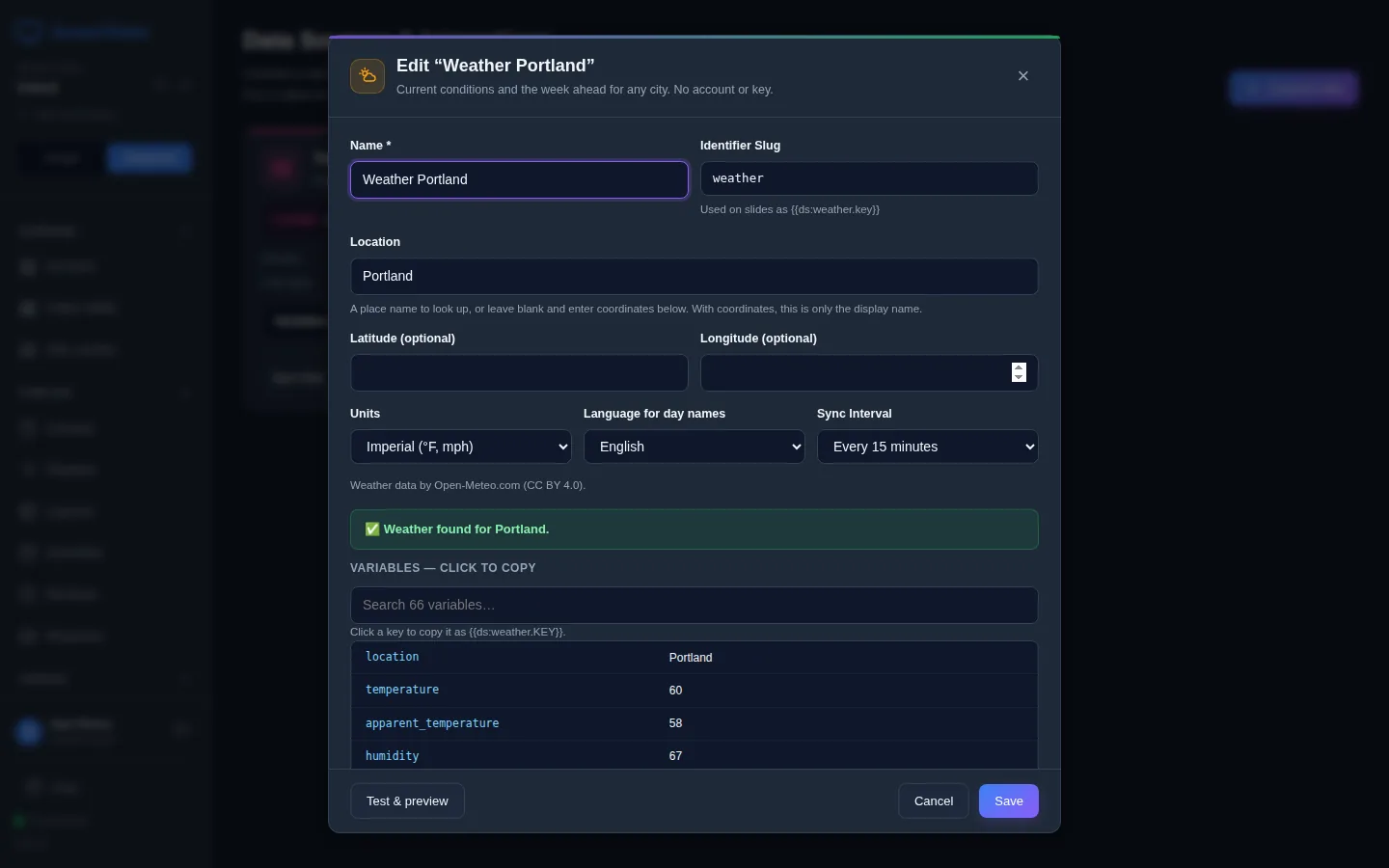This screenshot has height=868, width=1389.
Task: Focus the Name field containing Weather Portland
Action: click(519, 179)
